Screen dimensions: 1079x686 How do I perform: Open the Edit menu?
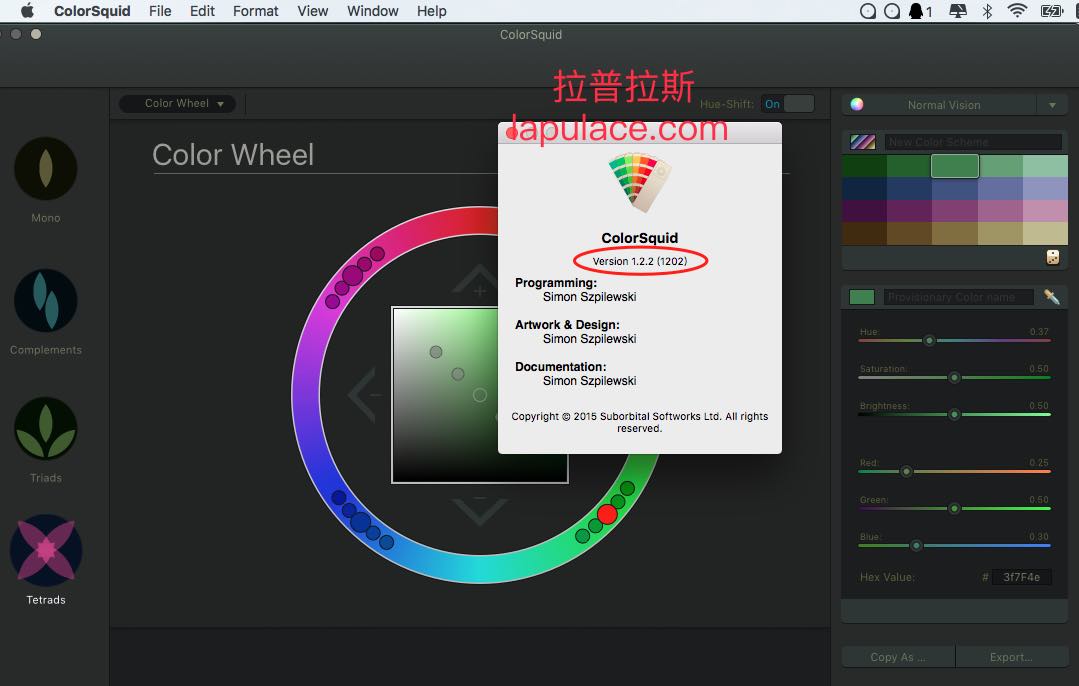pos(202,11)
